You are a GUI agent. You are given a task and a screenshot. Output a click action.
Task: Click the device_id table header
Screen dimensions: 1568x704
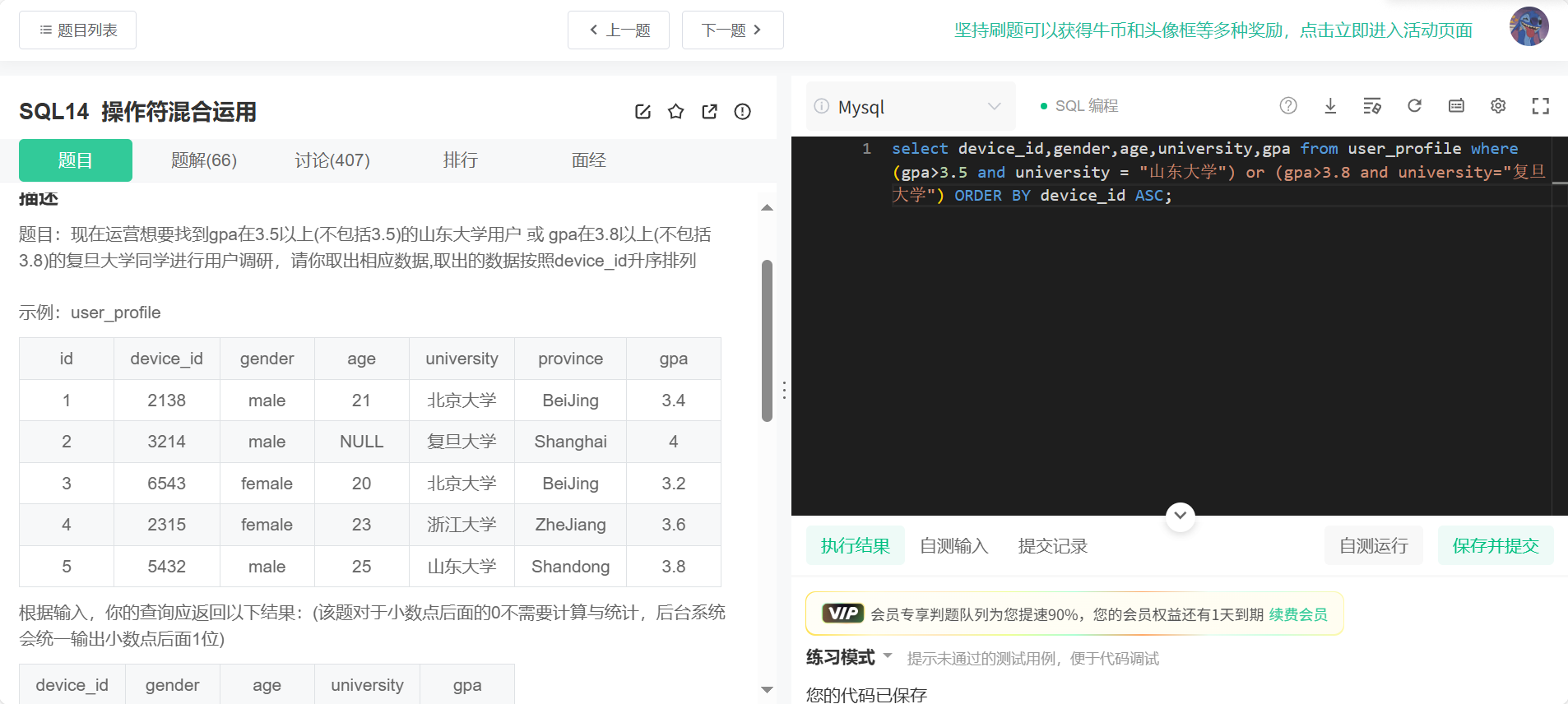(166, 359)
